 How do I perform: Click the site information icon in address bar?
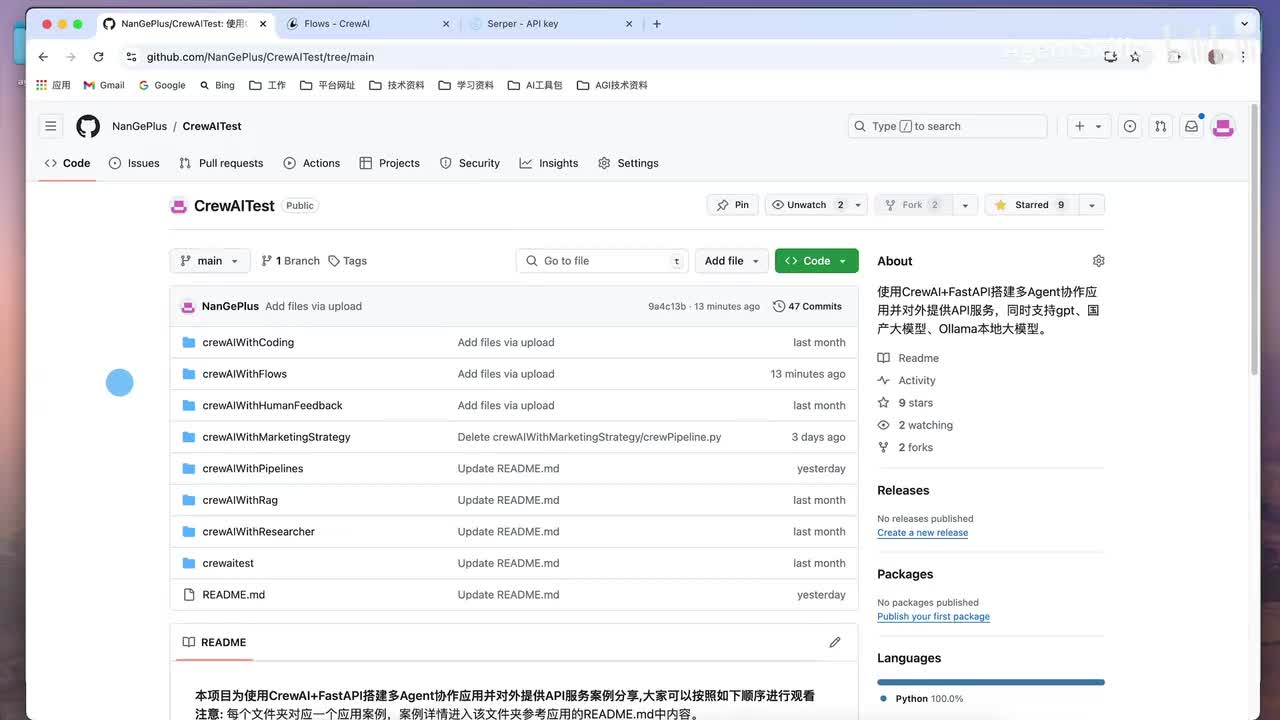131,57
